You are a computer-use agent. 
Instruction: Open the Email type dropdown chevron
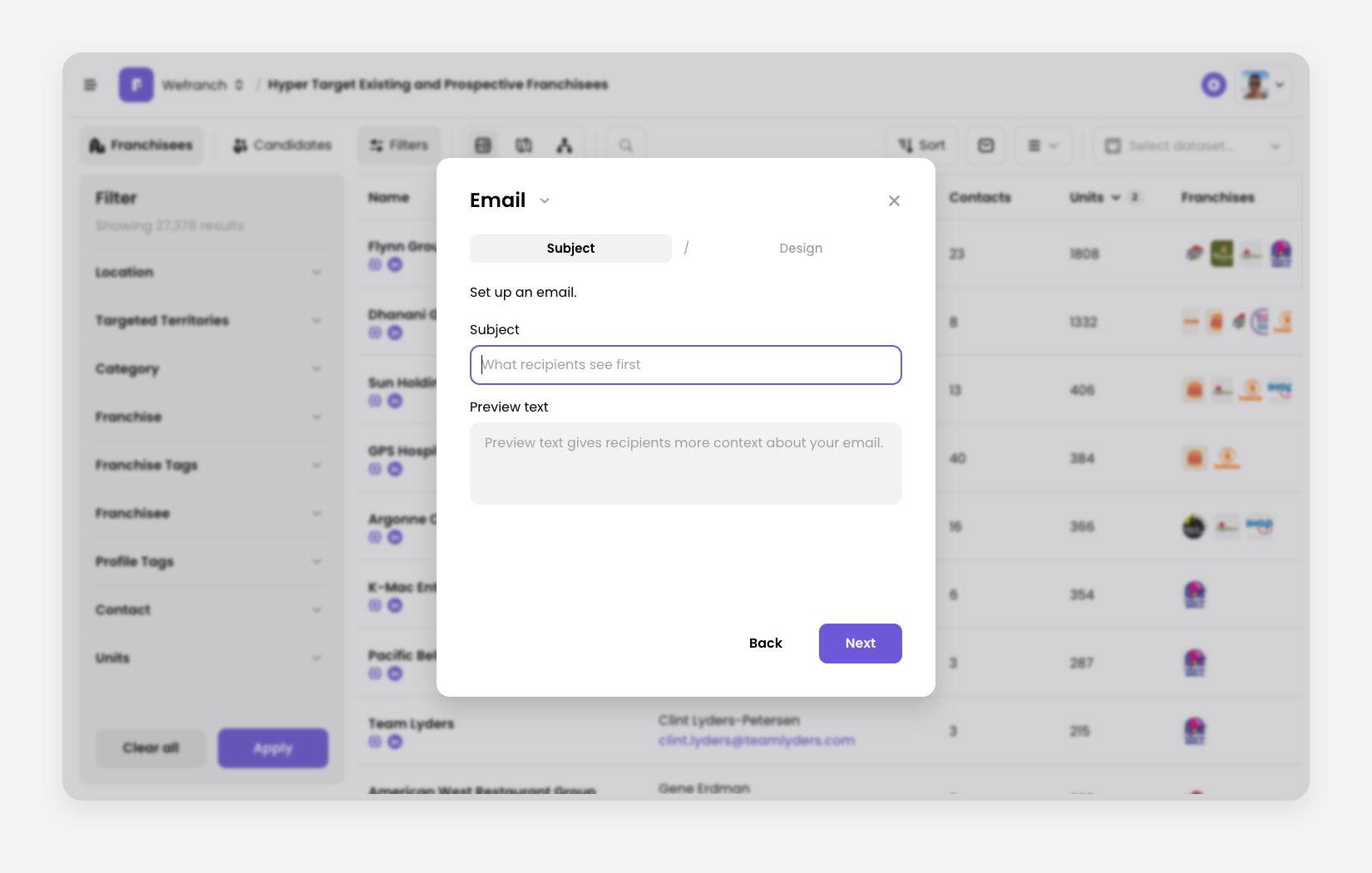pyautogui.click(x=545, y=200)
